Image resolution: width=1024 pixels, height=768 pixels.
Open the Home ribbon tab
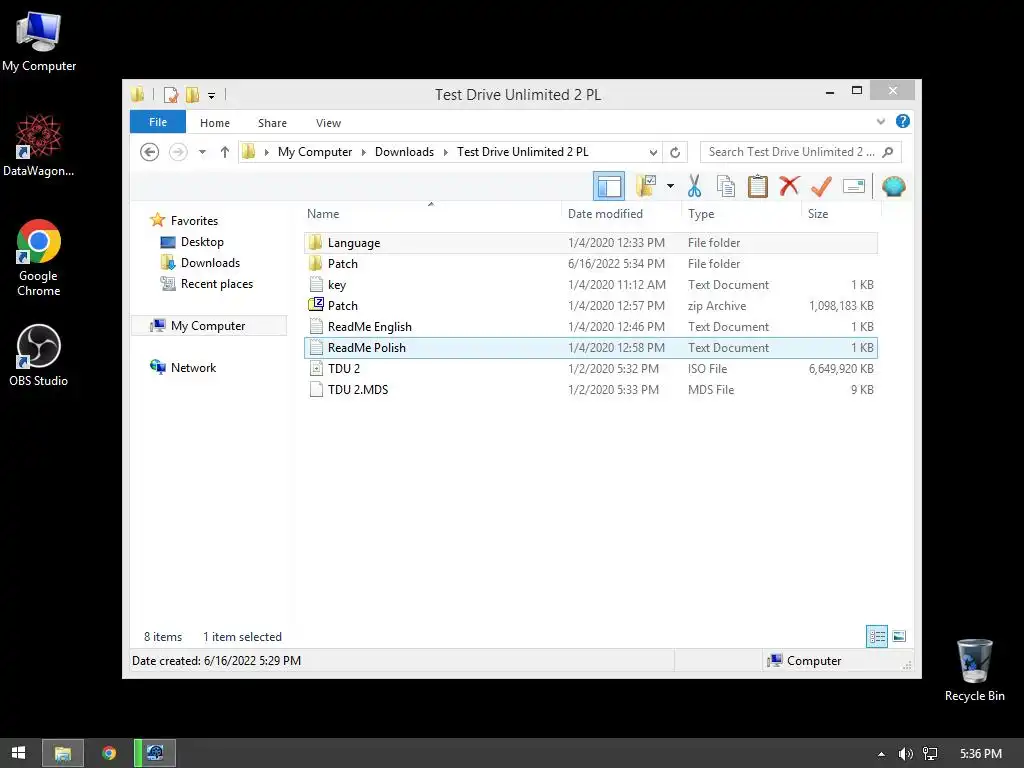click(215, 123)
